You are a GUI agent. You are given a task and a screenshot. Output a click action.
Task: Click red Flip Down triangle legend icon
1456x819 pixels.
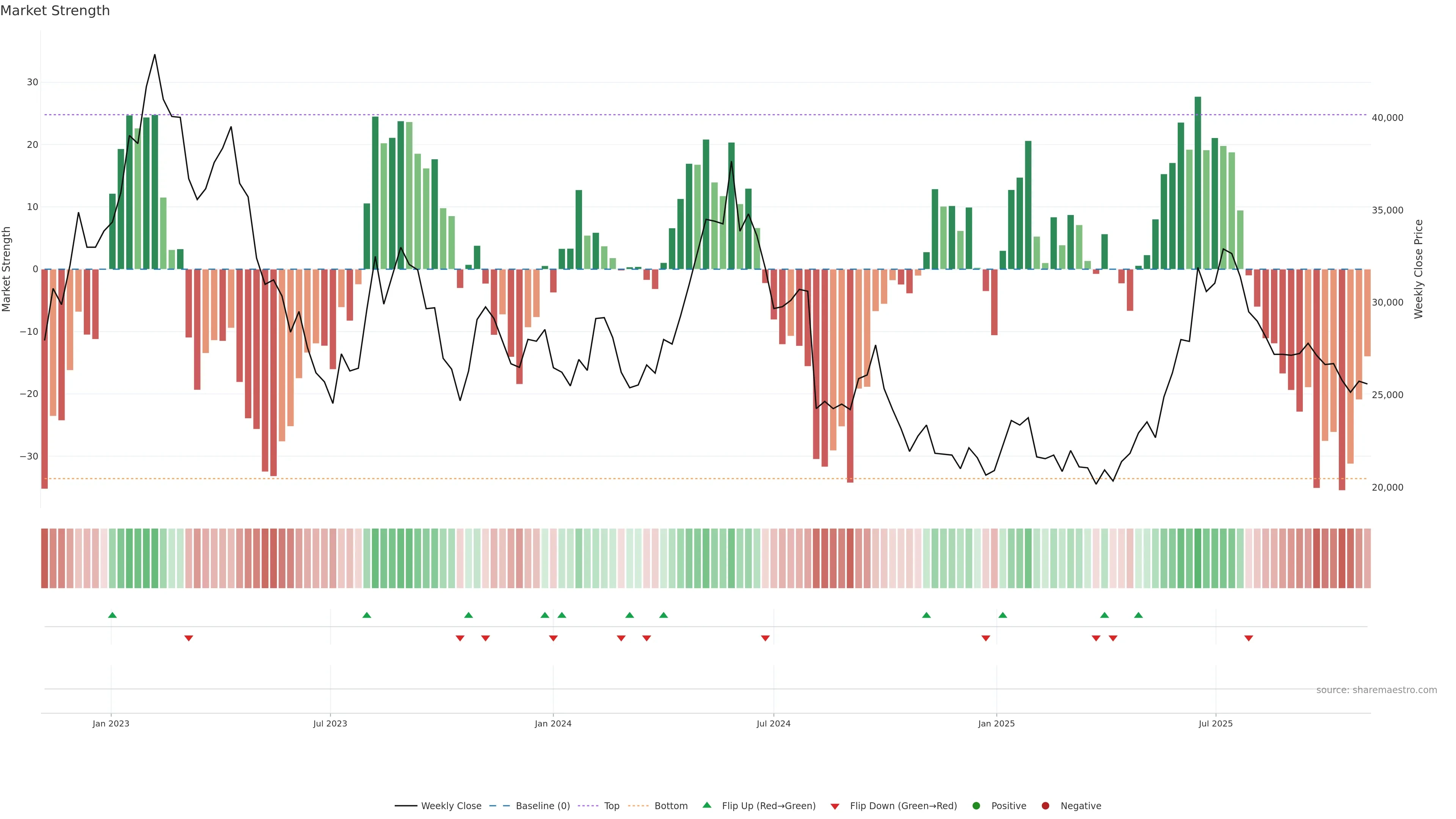click(x=835, y=806)
